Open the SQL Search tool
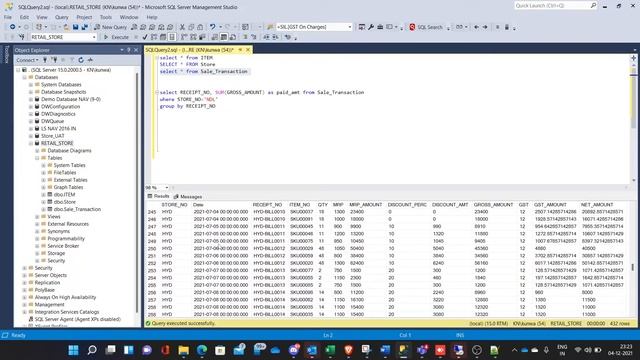640x360 pixels. point(426,27)
